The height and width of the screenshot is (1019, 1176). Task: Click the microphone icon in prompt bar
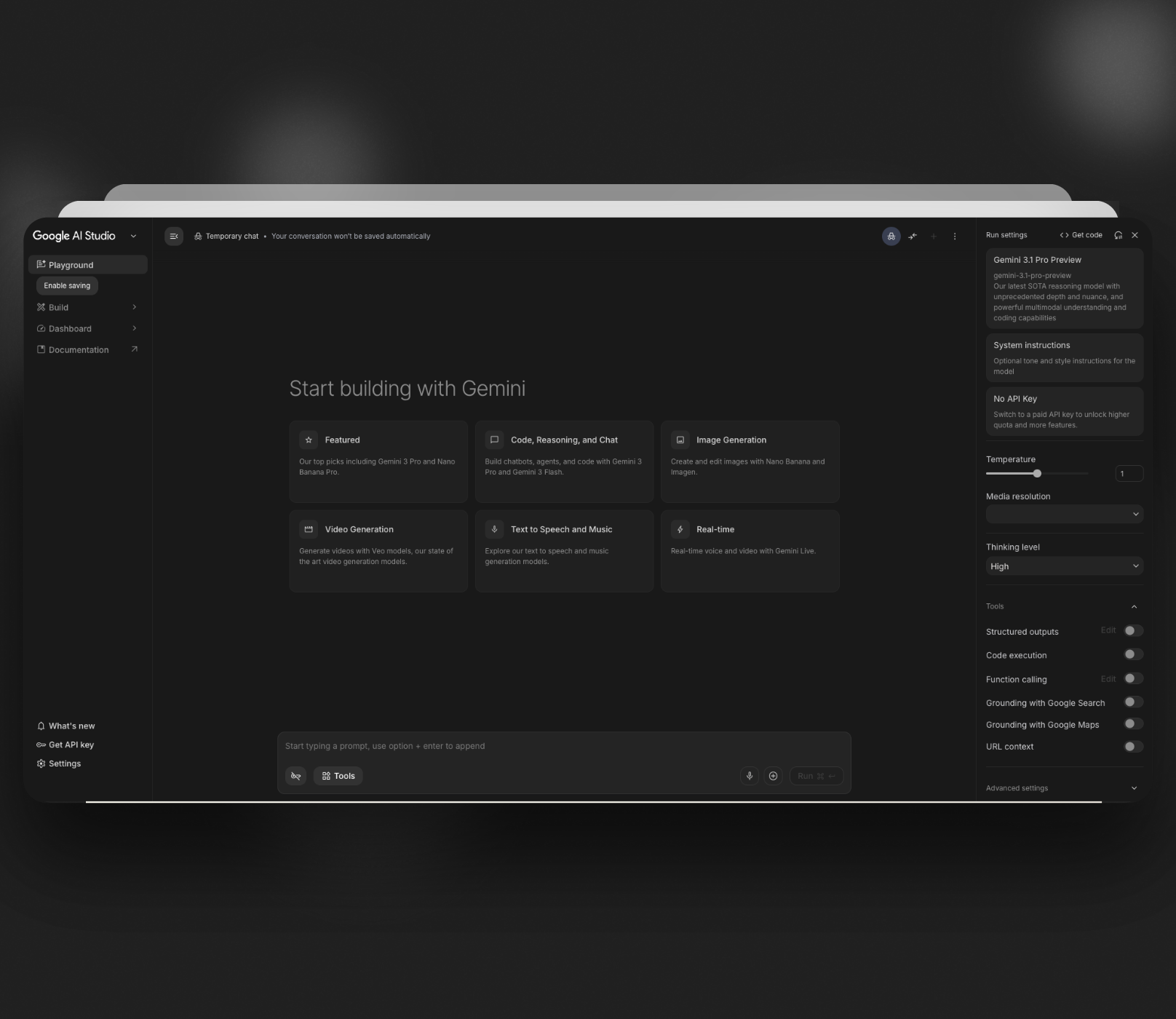749,775
